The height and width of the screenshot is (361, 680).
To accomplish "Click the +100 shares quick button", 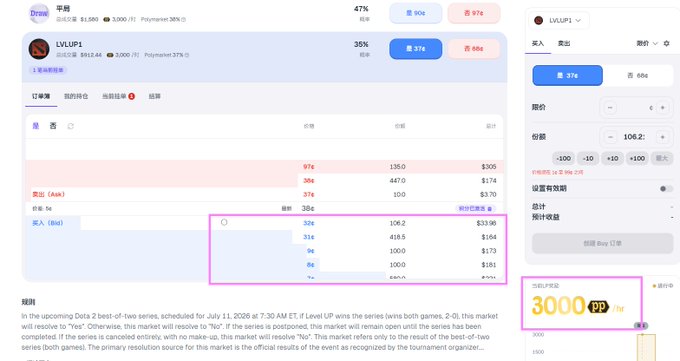I will click(637, 158).
